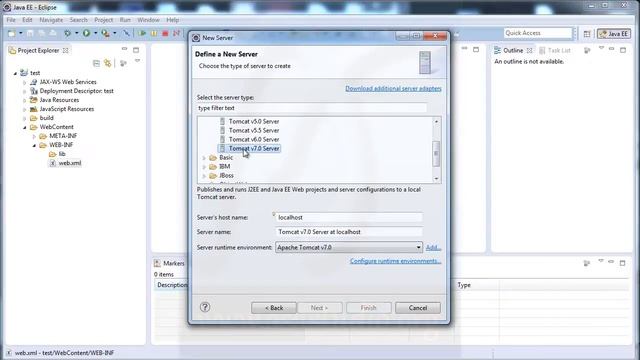Image resolution: width=640 pixels, height=360 pixels.
Task: Click Download additional server adapters link
Action: coord(393,88)
